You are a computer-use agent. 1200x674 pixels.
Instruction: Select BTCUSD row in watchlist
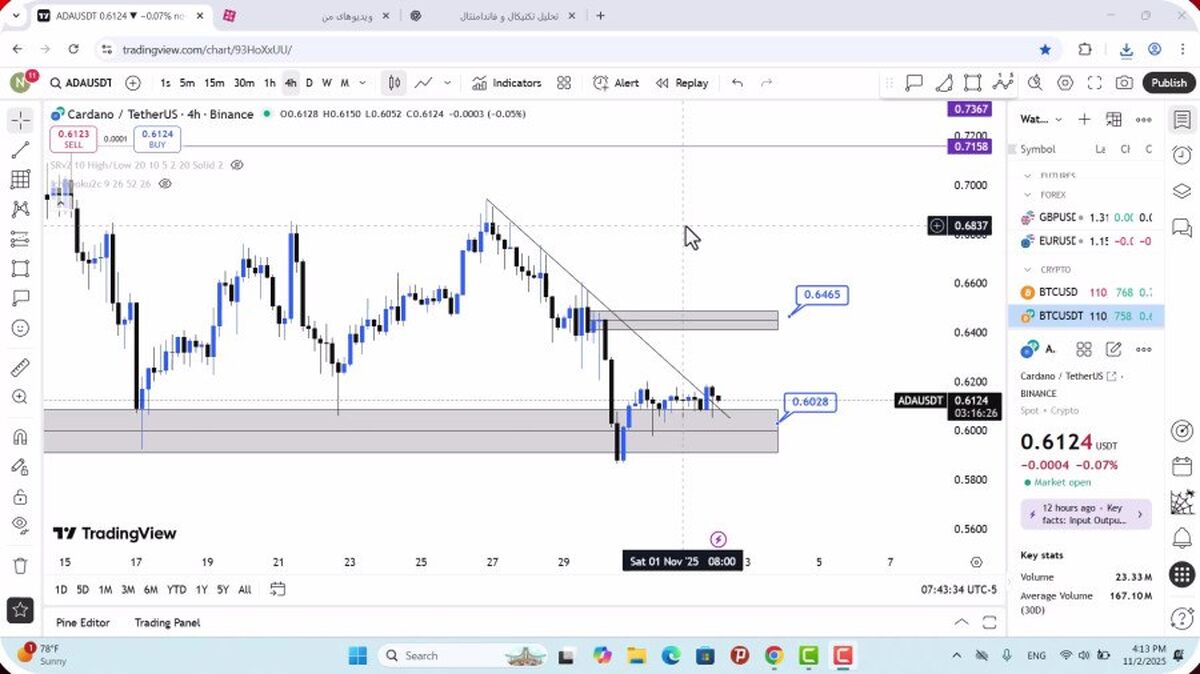tap(1086, 292)
